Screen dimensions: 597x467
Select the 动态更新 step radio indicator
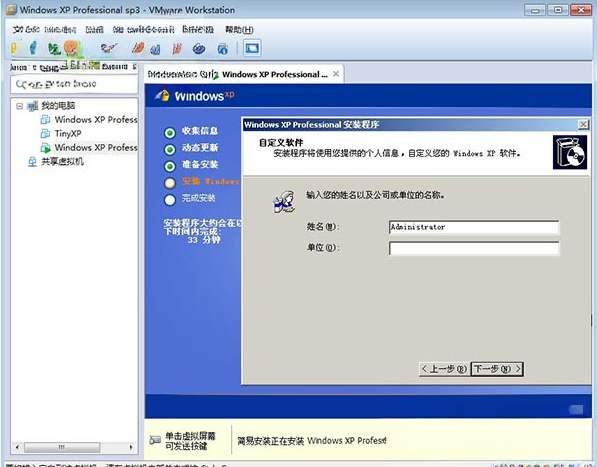pyautogui.click(x=170, y=150)
